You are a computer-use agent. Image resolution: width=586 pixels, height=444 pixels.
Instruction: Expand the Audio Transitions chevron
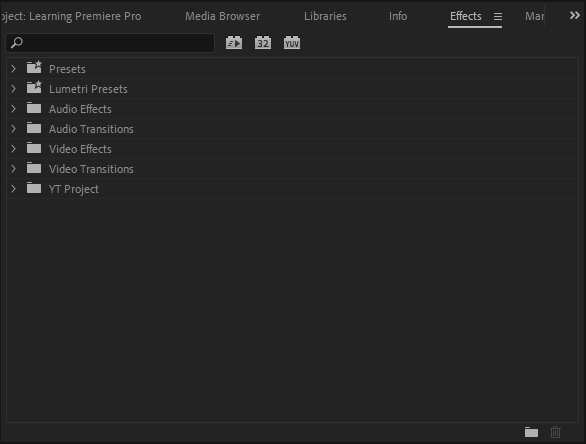pyautogui.click(x=13, y=129)
